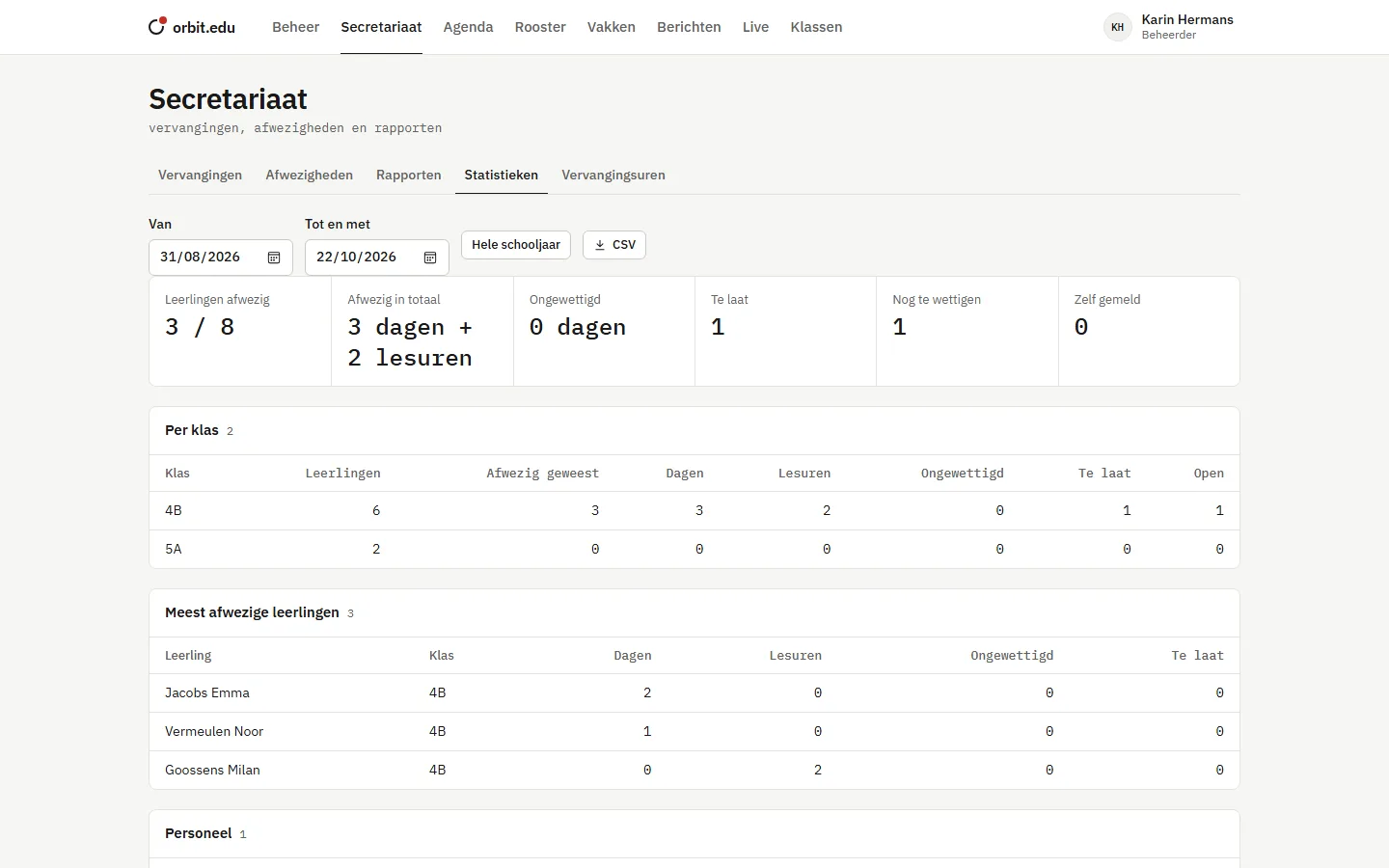Screen dimensions: 1389x868
Task: Click the Leerling column header
Action: click(x=188, y=656)
